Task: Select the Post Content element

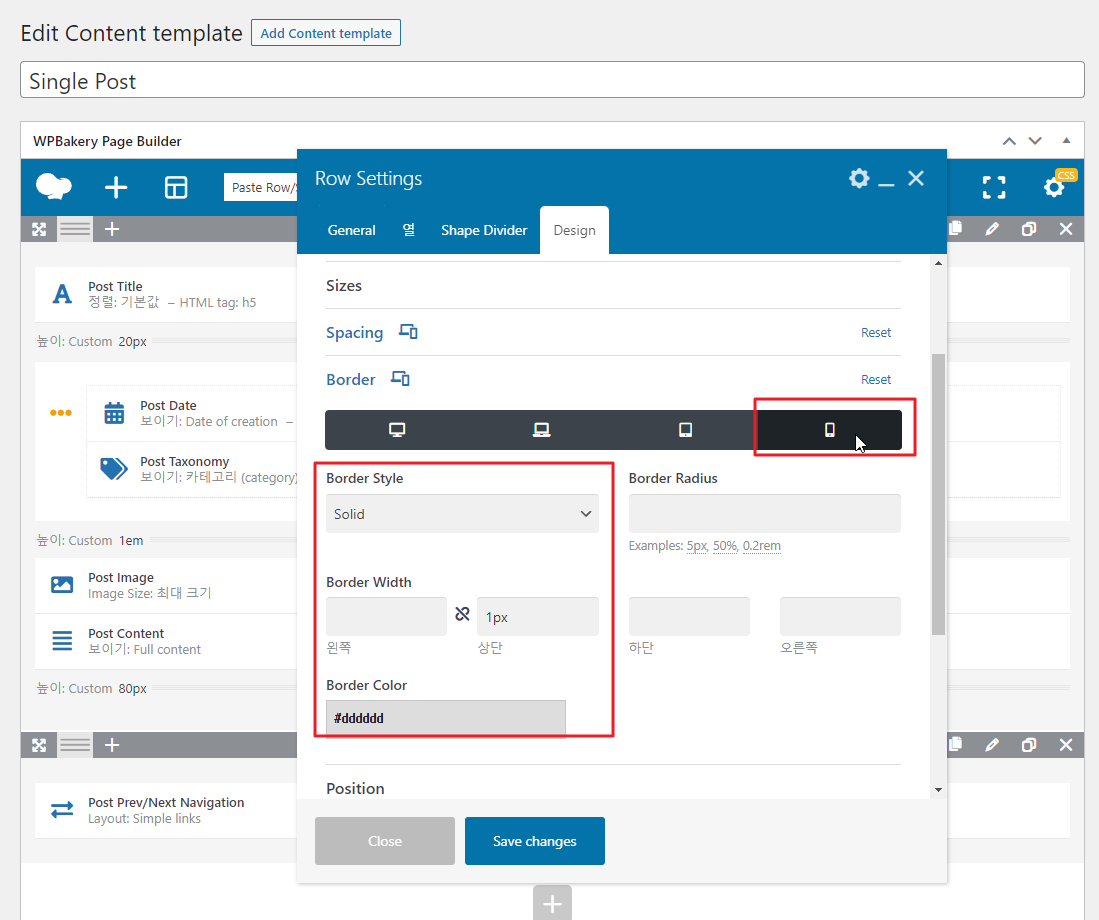Action: 166,641
